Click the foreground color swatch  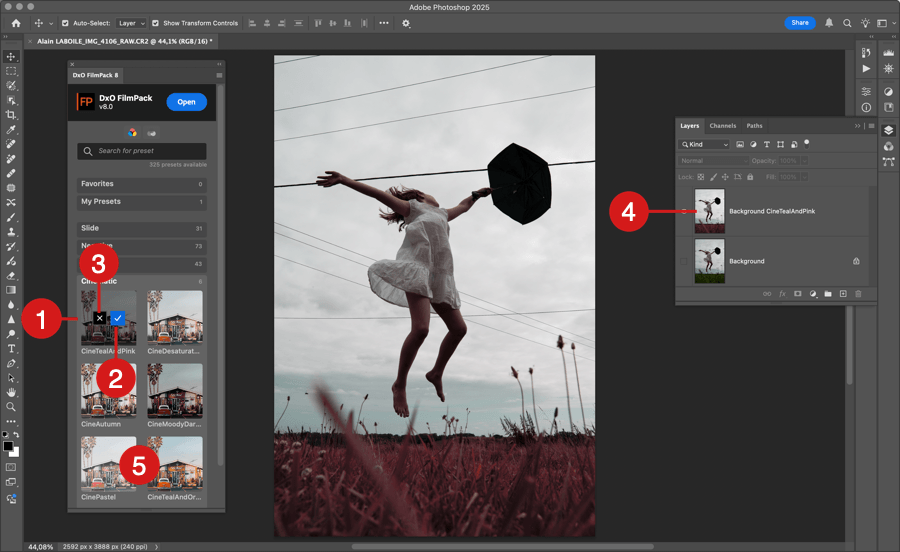click(x=8, y=446)
